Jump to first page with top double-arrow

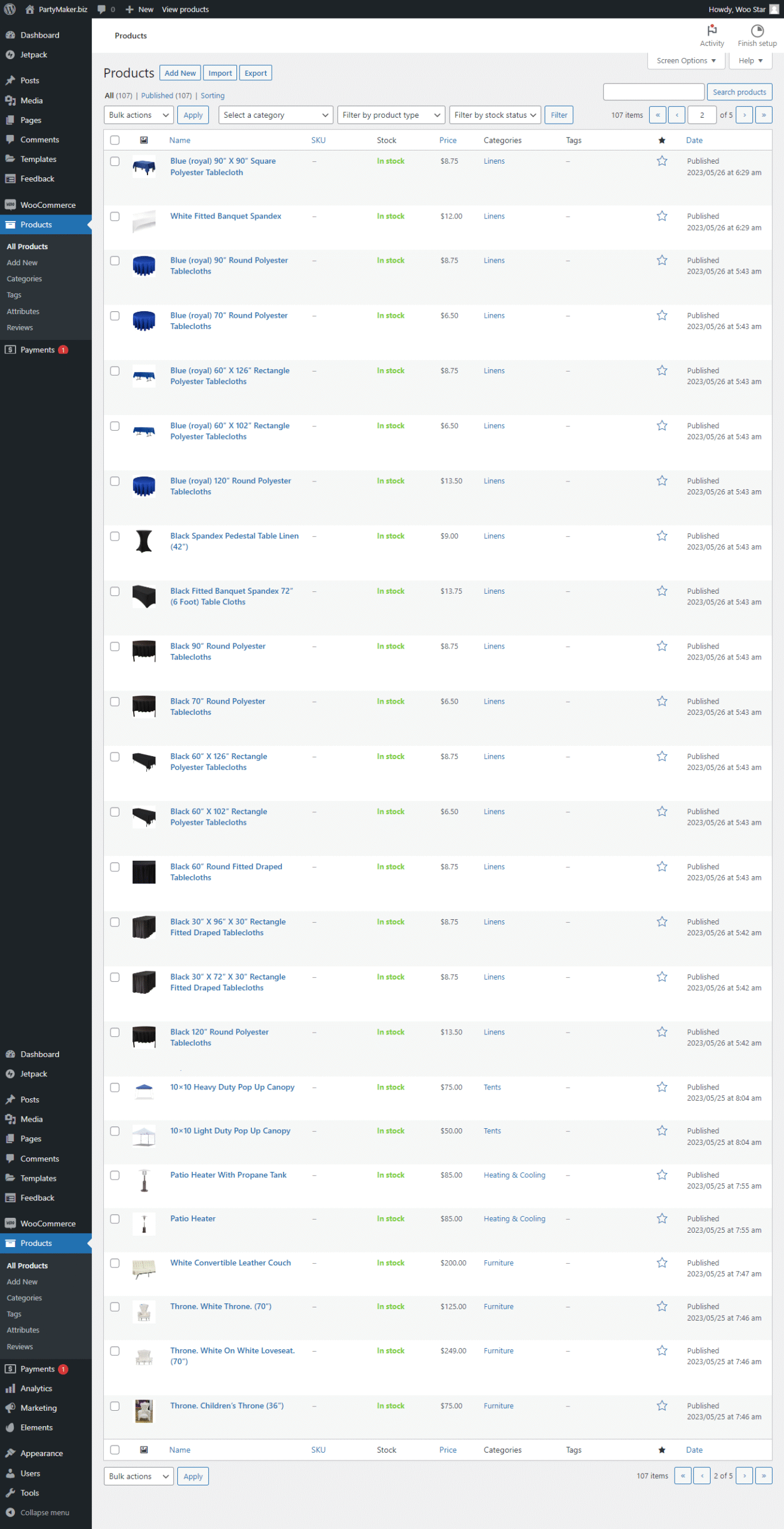(657, 115)
